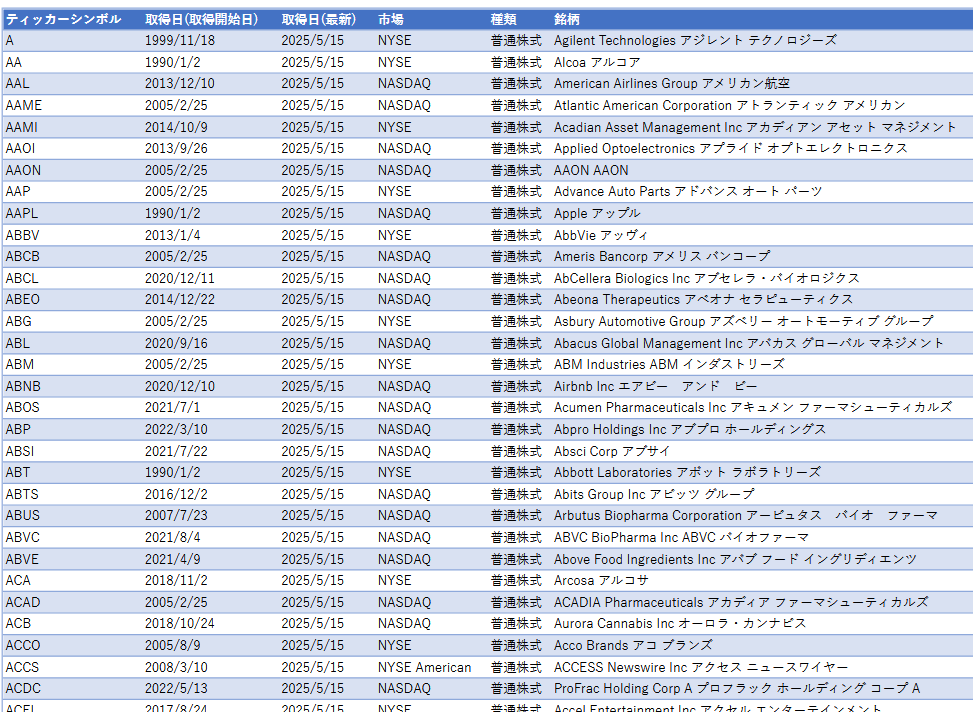973x712 pixels.
Task: Click the 2020/9/16 date cell
Action: 176,343
